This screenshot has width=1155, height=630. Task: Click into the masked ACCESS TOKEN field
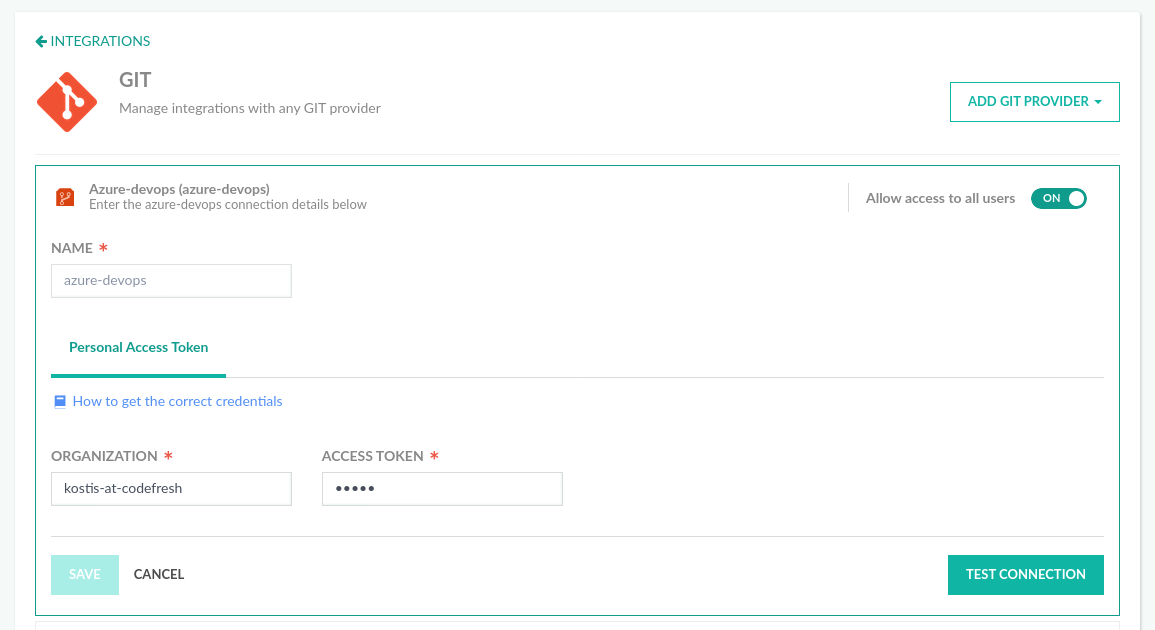(x=442, y=489)
